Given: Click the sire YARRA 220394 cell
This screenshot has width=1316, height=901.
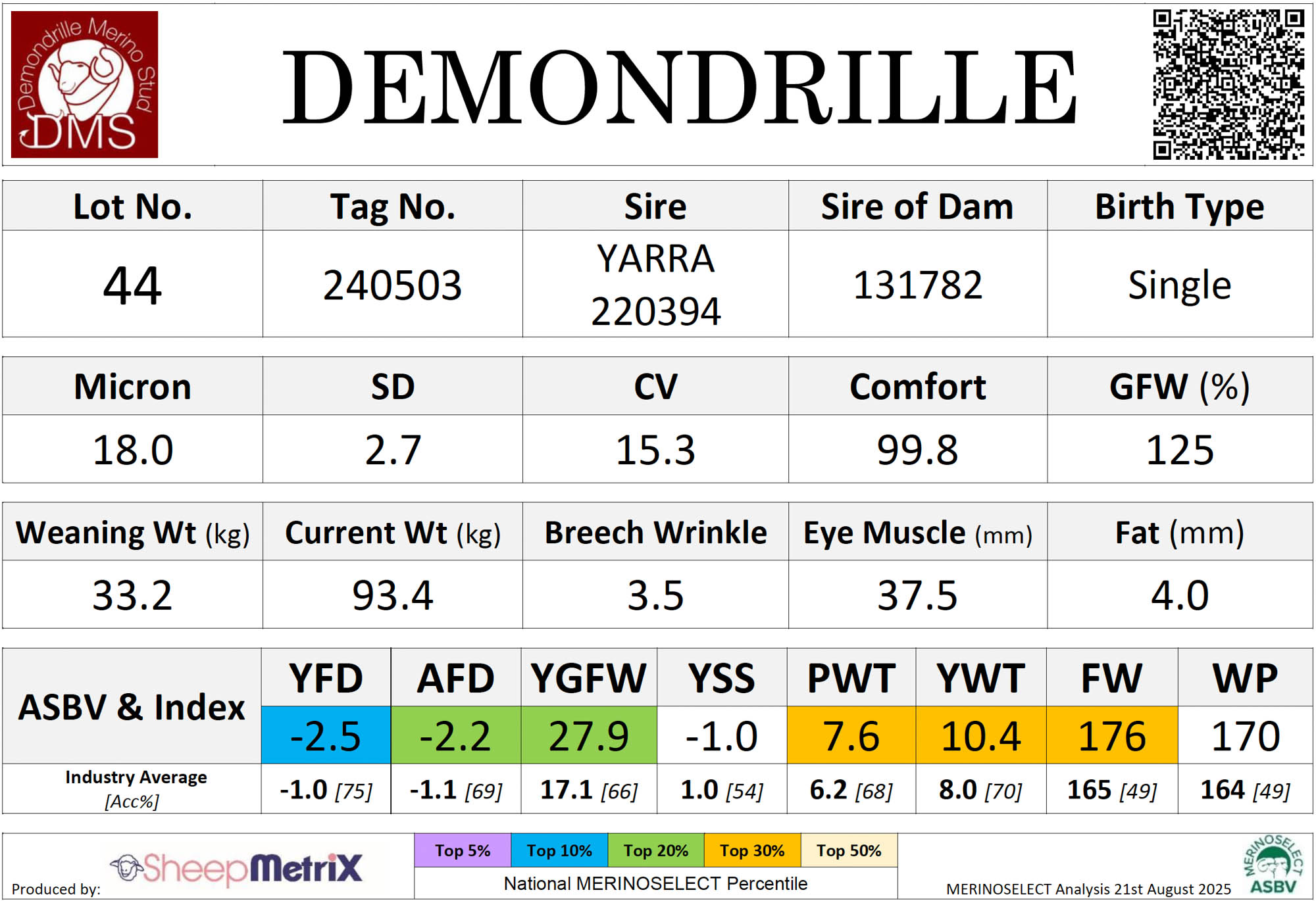Looking at the screenshot, I should point(655,285).
